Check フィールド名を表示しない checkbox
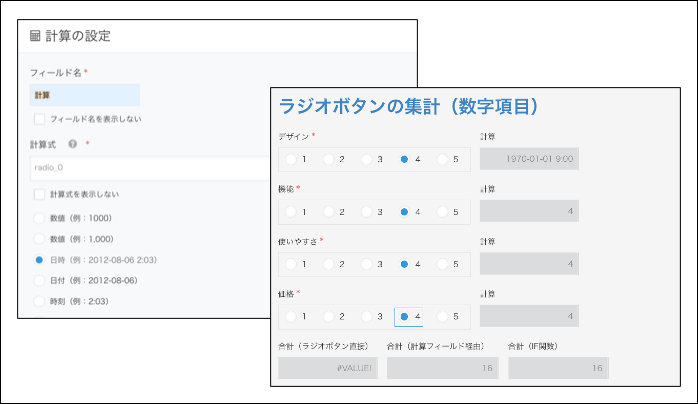Viewport: 698px width, 404px height. [40, 119]
